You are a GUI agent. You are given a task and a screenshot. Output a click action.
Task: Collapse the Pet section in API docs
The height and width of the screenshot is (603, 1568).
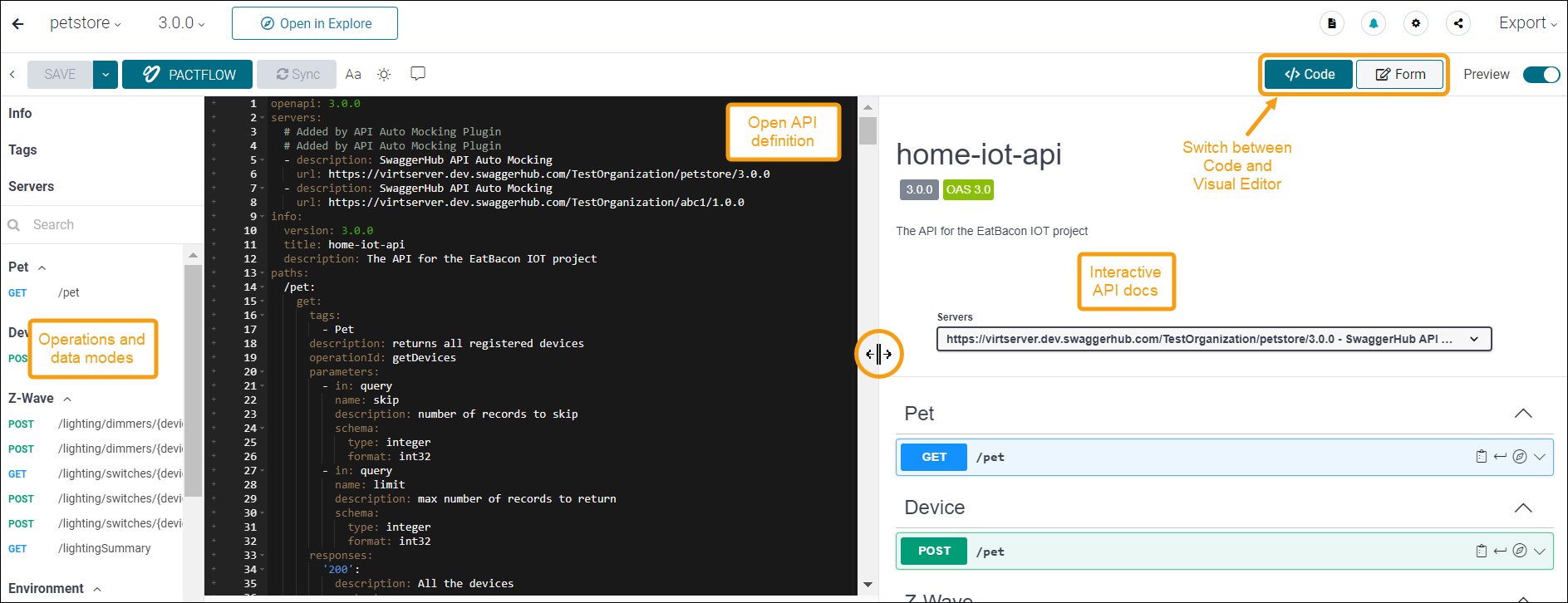[x=1523, y=414]
